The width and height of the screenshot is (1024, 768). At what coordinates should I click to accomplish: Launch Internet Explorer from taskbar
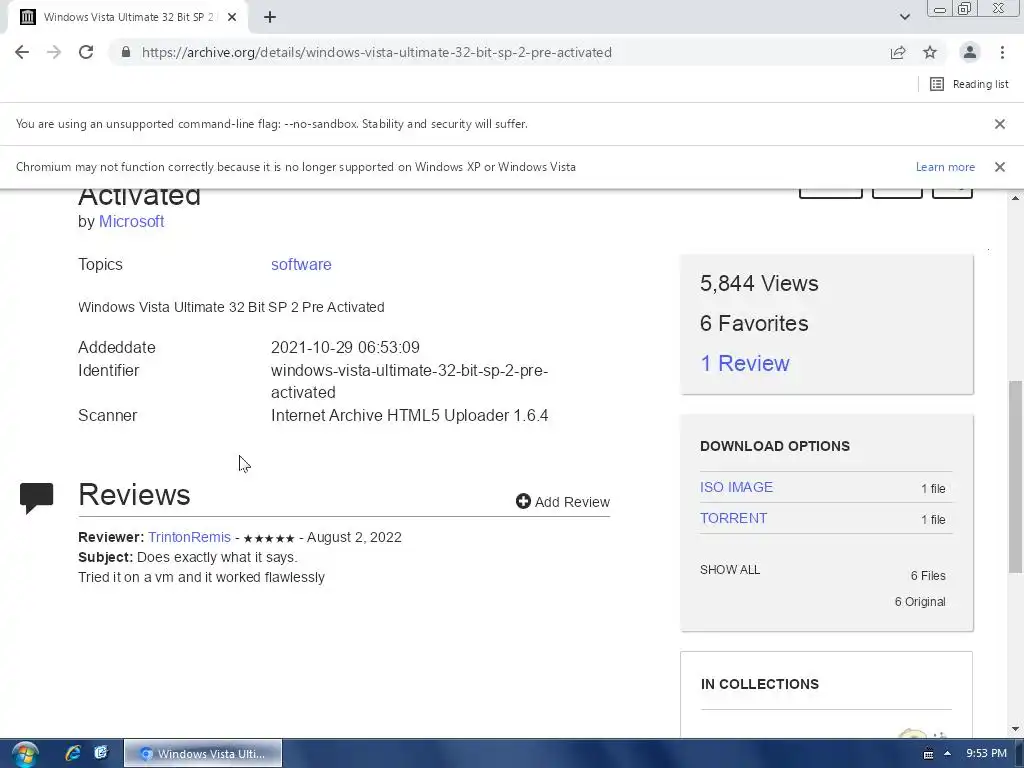(72, 754)
